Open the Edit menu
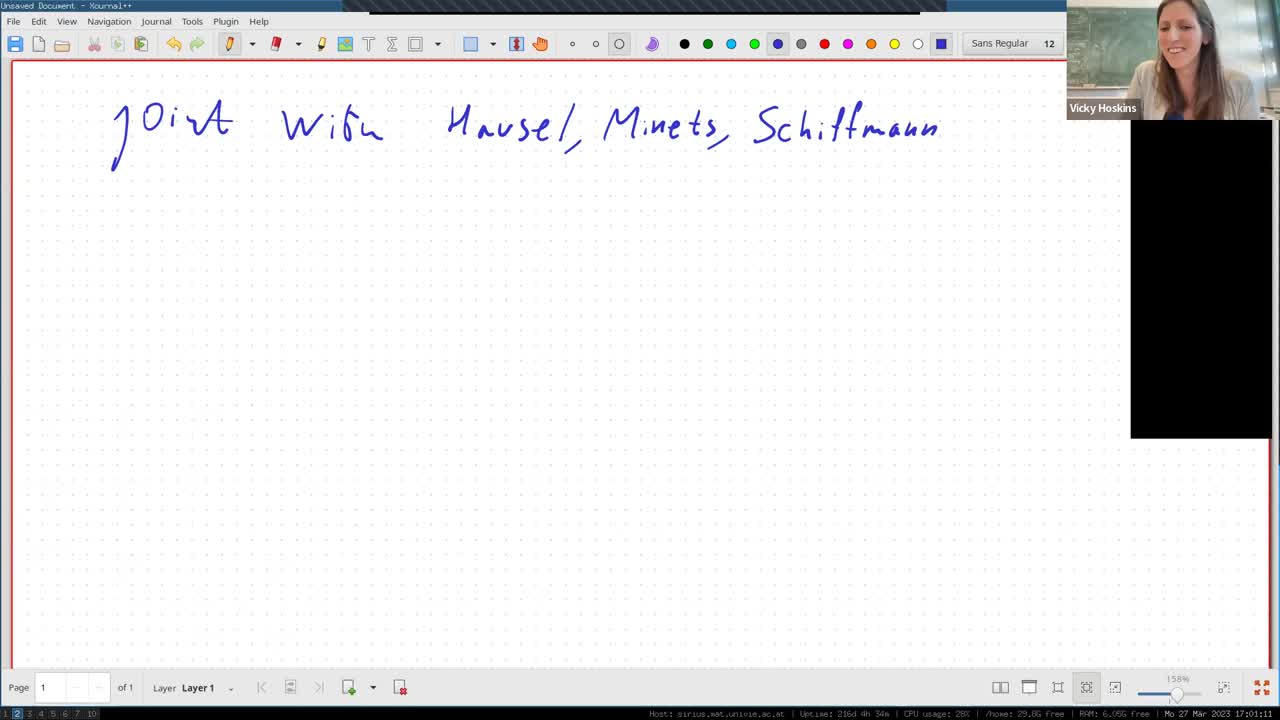The image size is (1280, 720). pyautogui.click(x=38, y=21)
